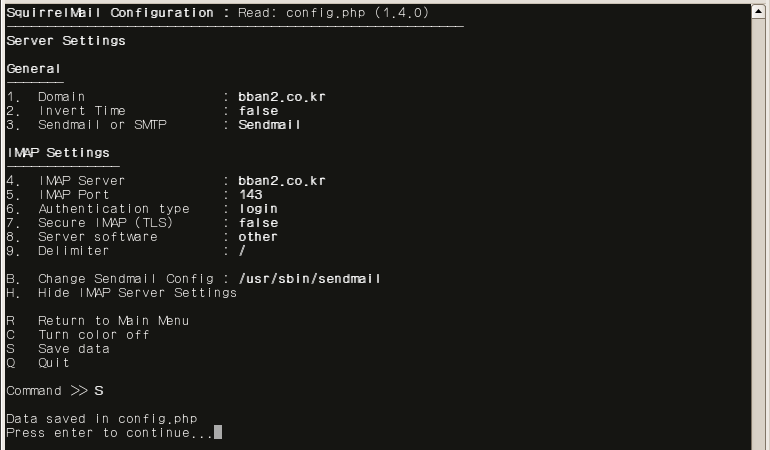Select the Delimiter setting line

tap(126, 251)
